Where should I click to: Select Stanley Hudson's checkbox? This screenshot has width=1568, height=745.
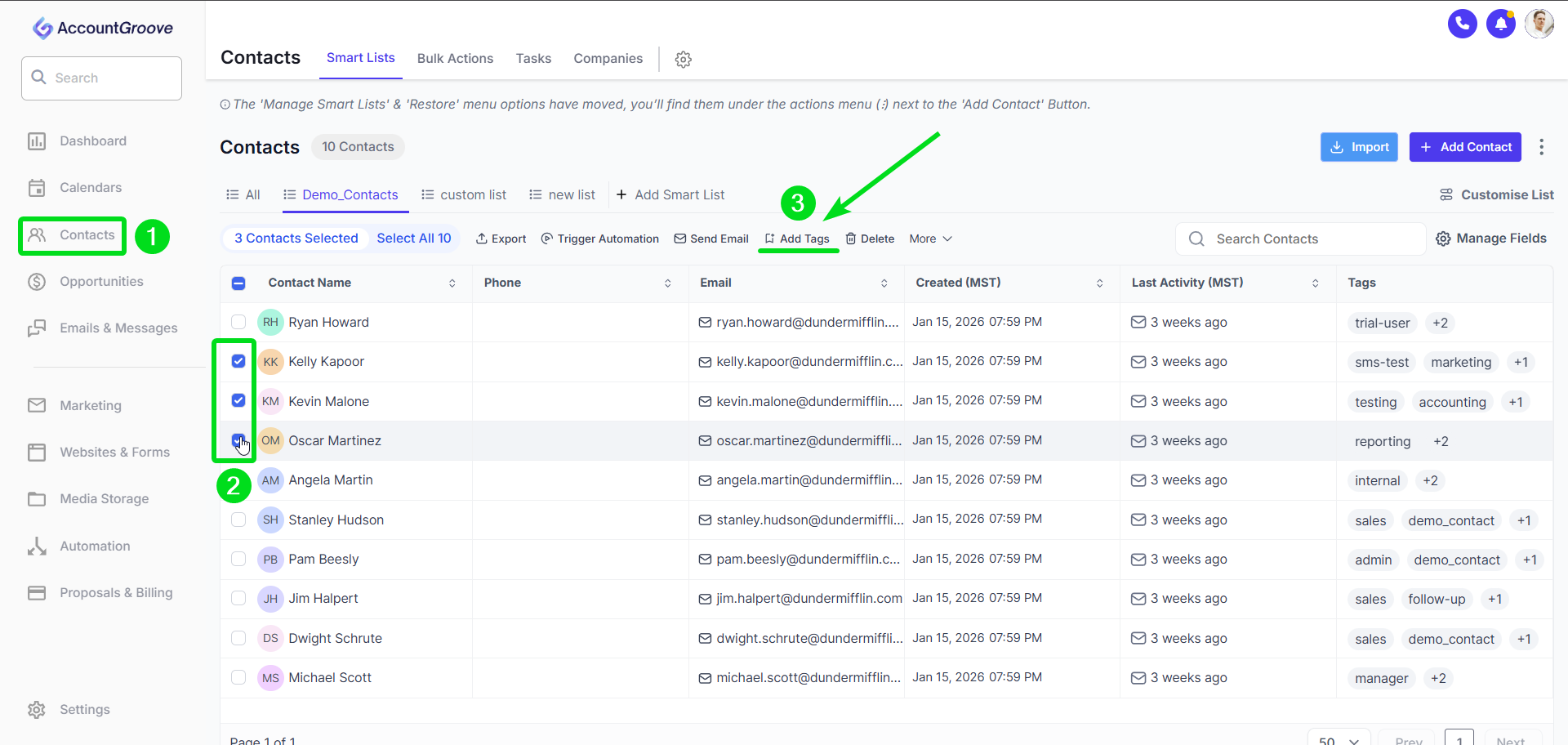point(238,520)
